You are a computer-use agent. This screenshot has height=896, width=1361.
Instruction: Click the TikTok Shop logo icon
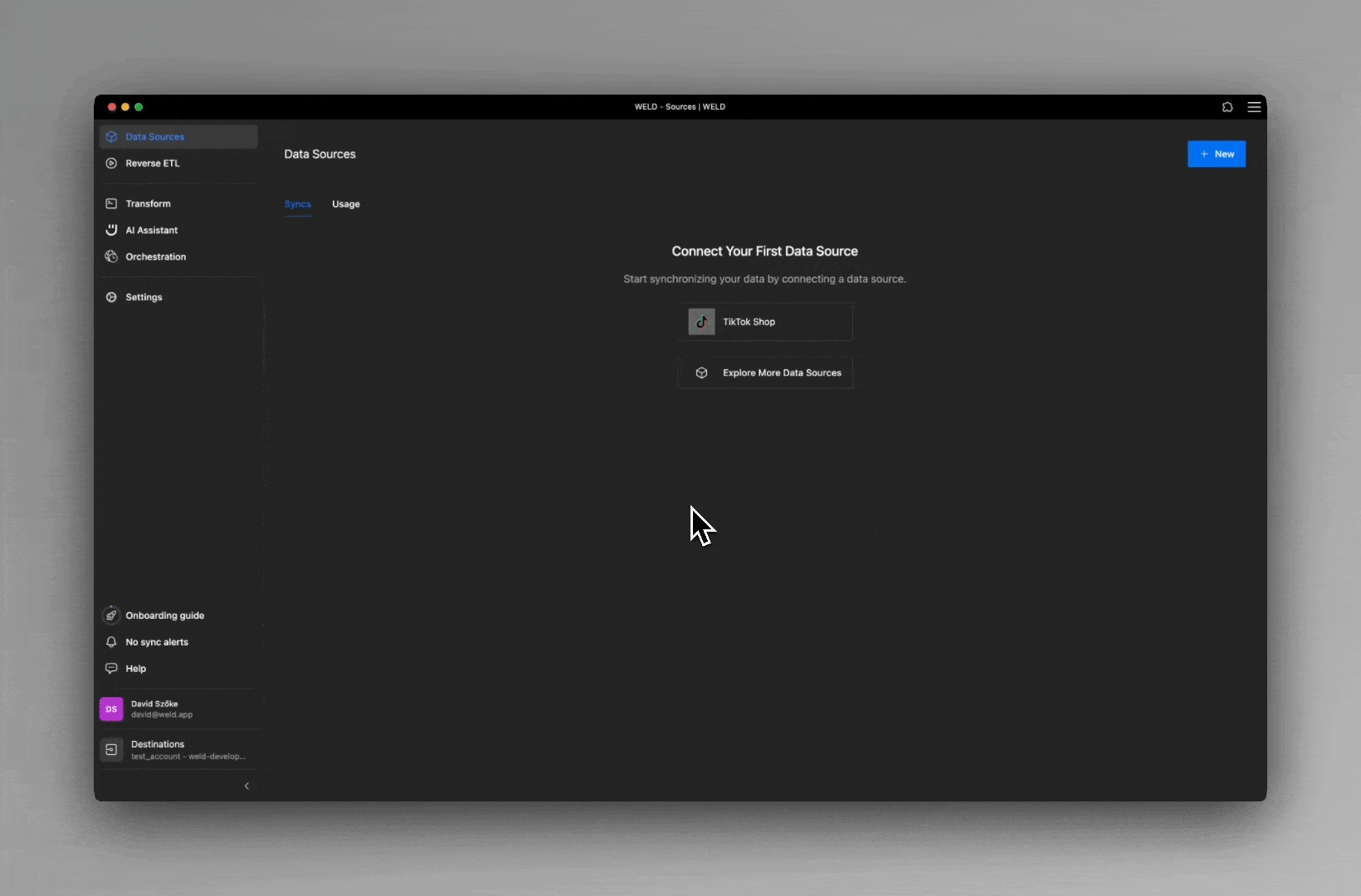(x=701, y=322)
